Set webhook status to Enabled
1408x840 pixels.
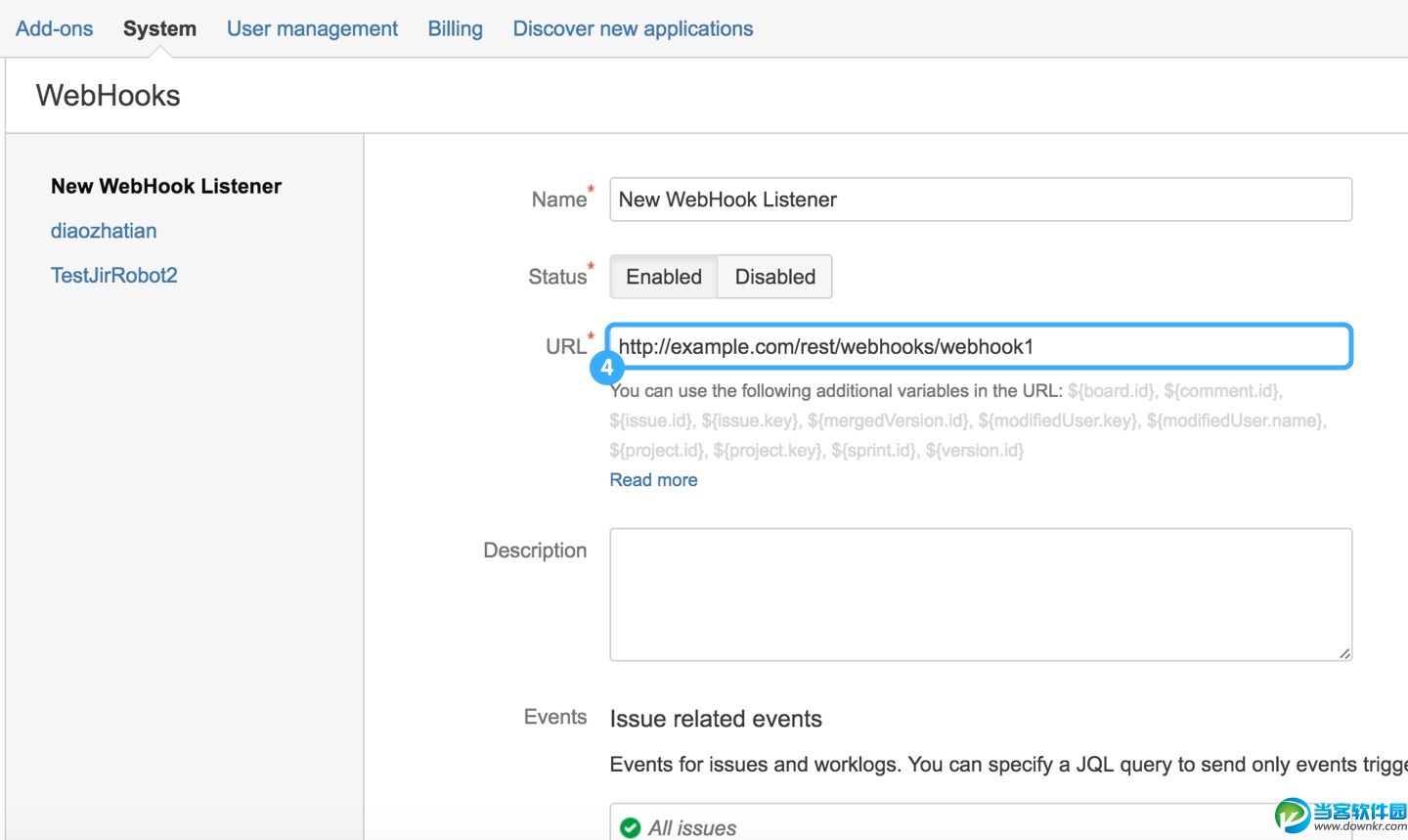[664, 277]
